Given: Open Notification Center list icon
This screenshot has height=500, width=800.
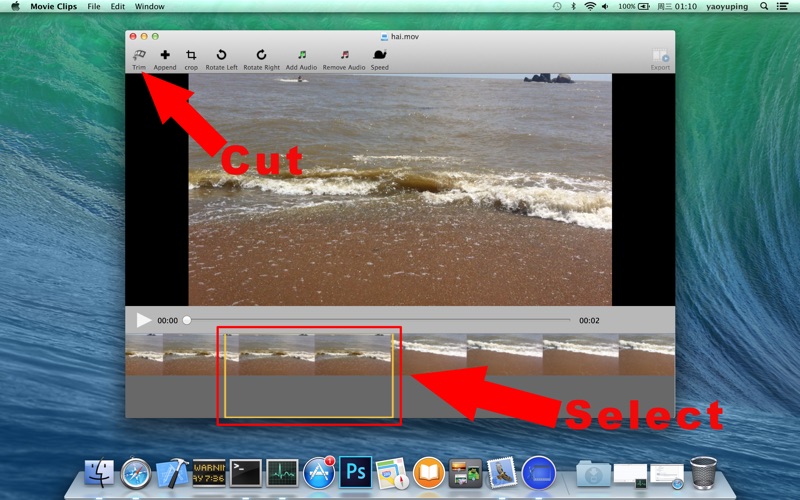Looking at the screenshot, I should (x=782, y=6).
